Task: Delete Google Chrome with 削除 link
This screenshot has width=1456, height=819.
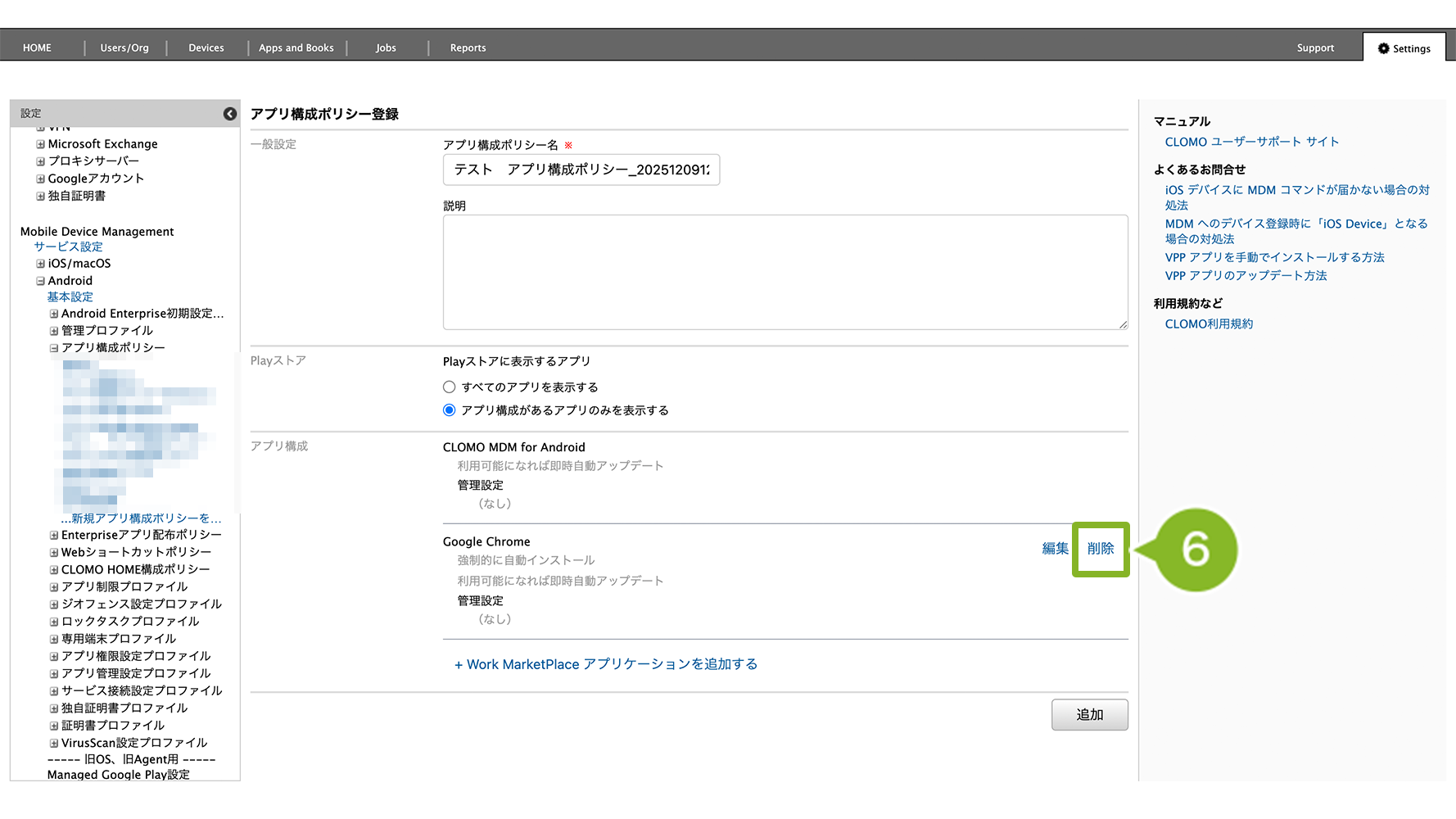Action: (1100, 549)
